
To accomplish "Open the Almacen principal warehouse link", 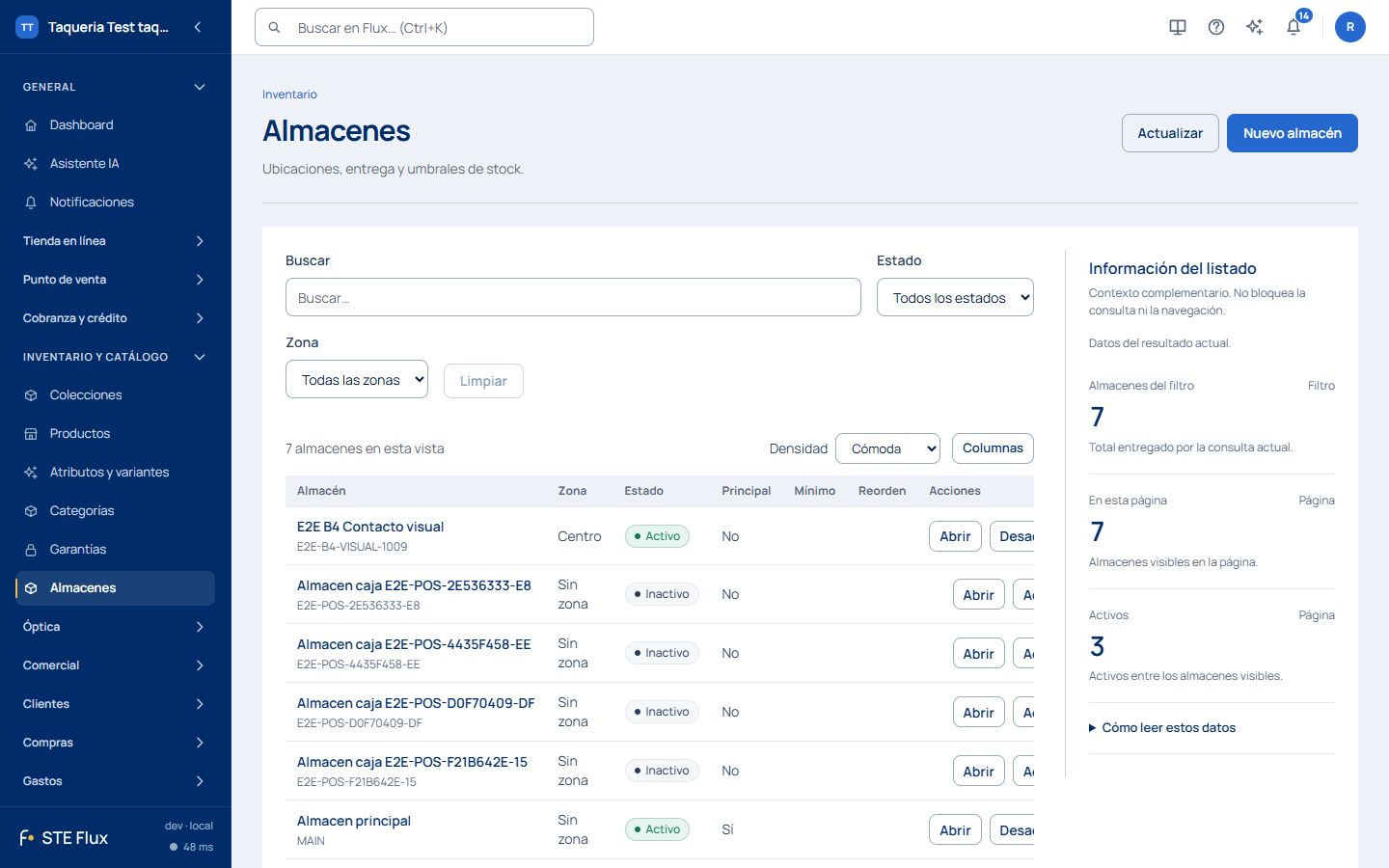I will coord(354,821).
